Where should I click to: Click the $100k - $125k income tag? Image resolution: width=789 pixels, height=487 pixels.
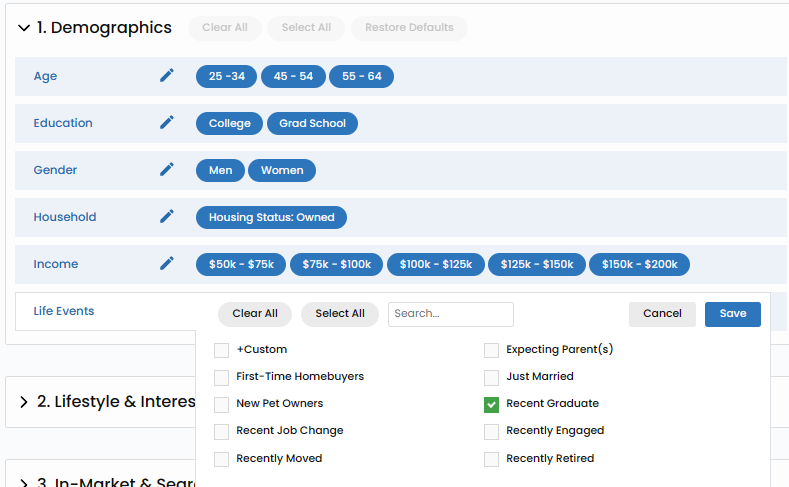435,264
